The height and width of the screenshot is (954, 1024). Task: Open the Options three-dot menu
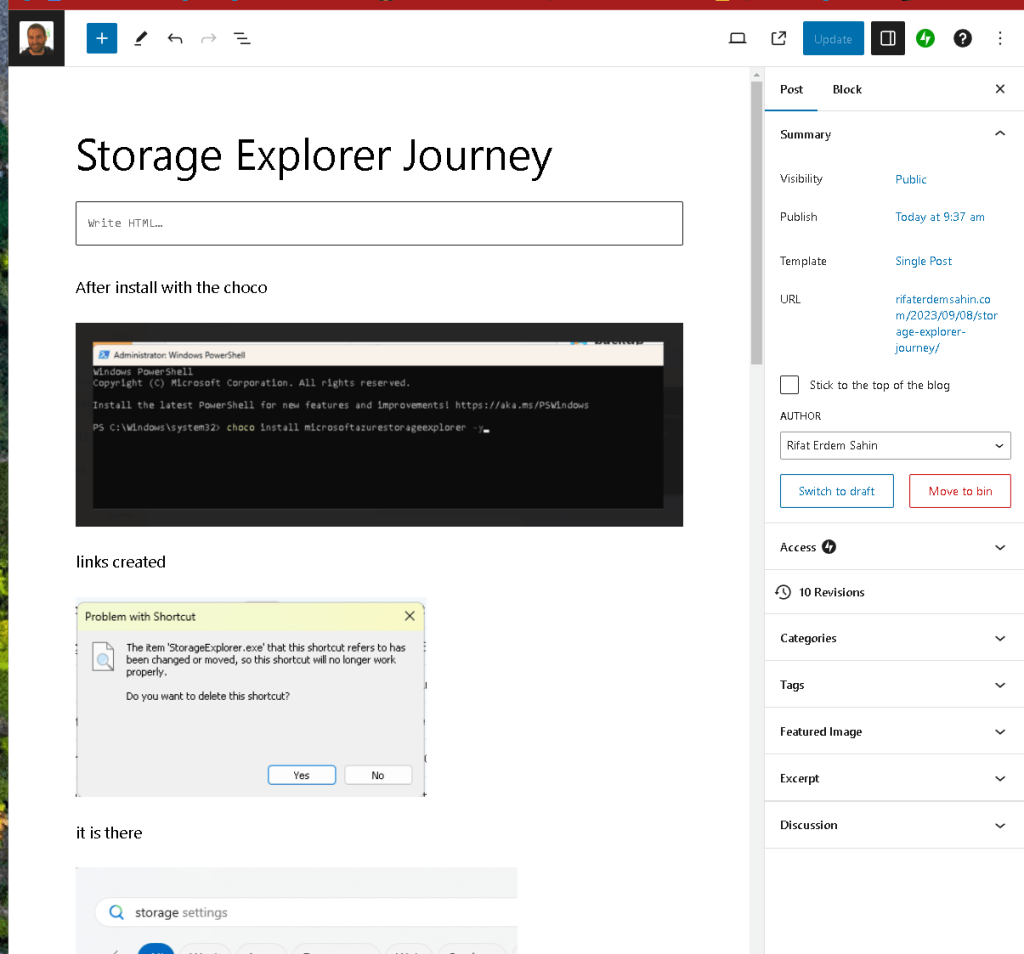pyautogui.click(x=1000, y=39)
